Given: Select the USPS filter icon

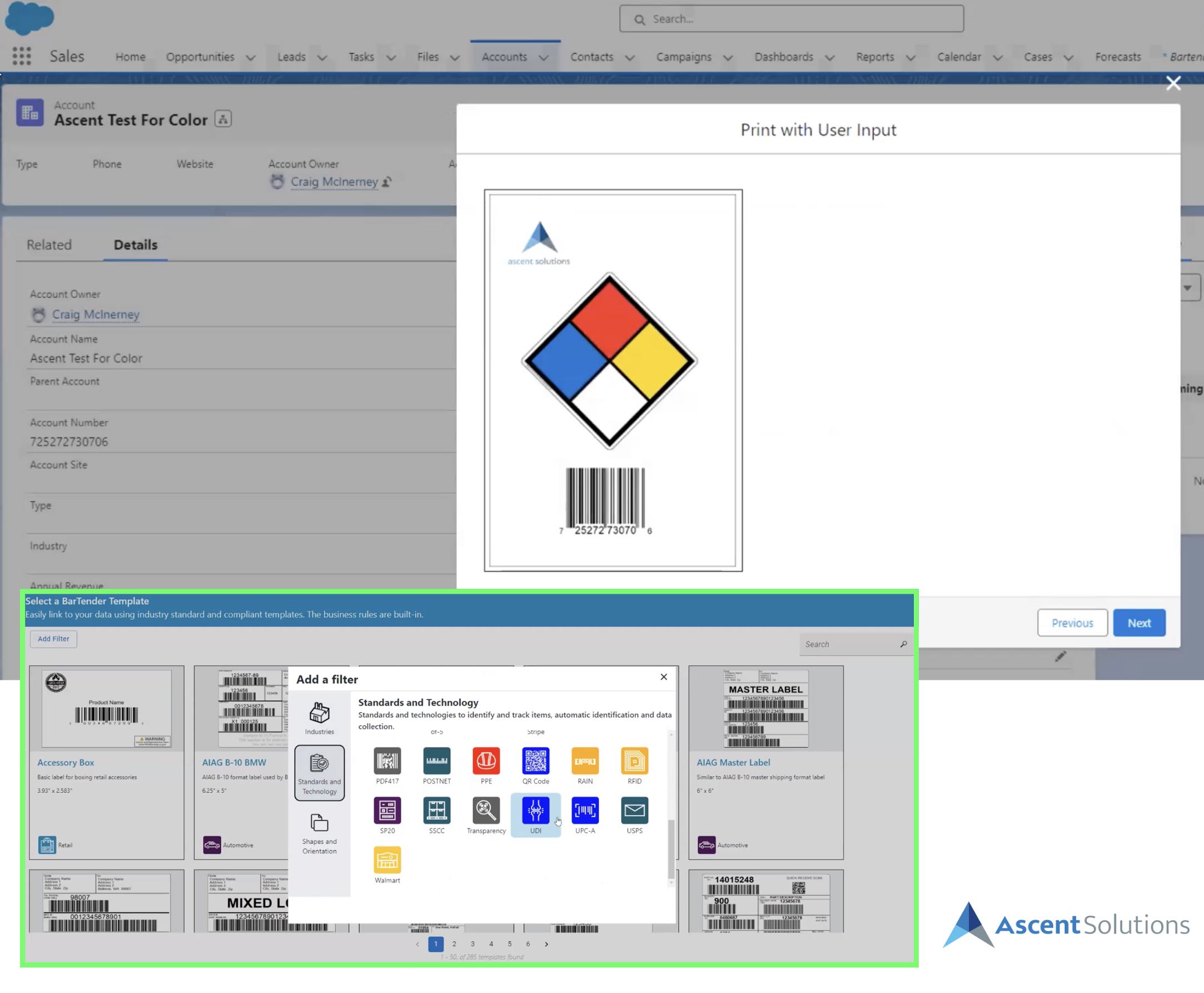Looking at the screenshot, I should pyautogui.click(x=634, y=811).
